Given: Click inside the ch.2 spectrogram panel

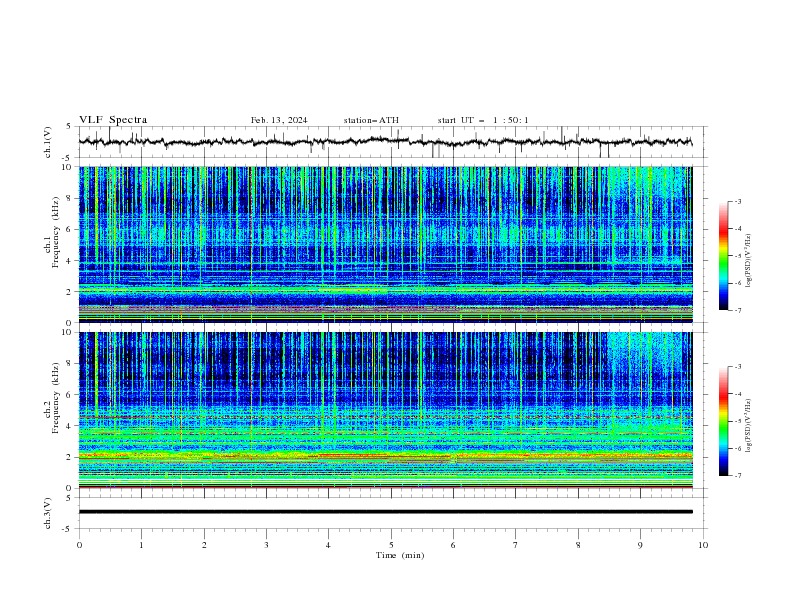Looking at the screenshot, I should (x=385, y=410).
